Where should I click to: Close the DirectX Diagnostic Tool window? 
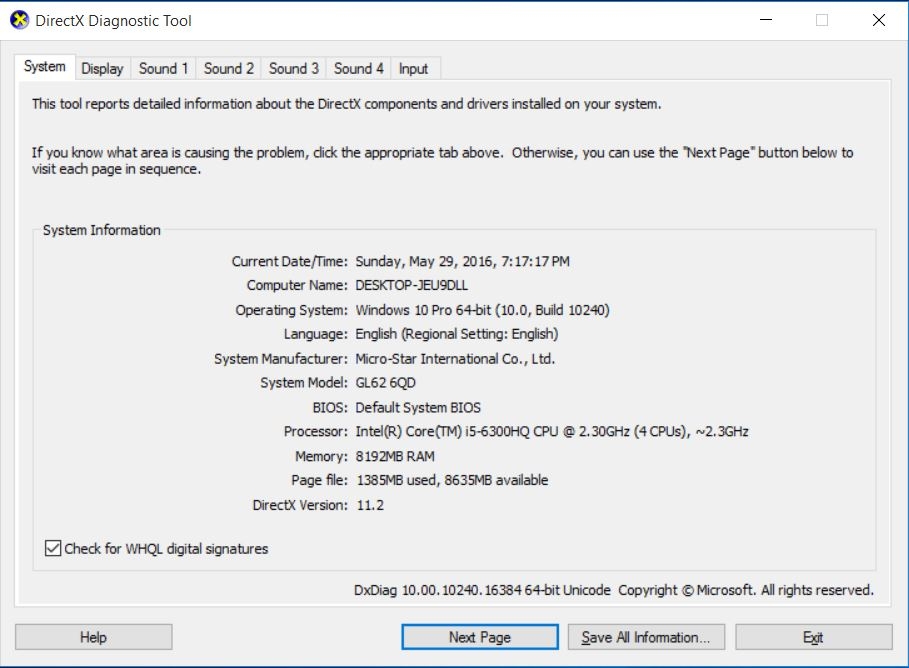click(879, 20)
